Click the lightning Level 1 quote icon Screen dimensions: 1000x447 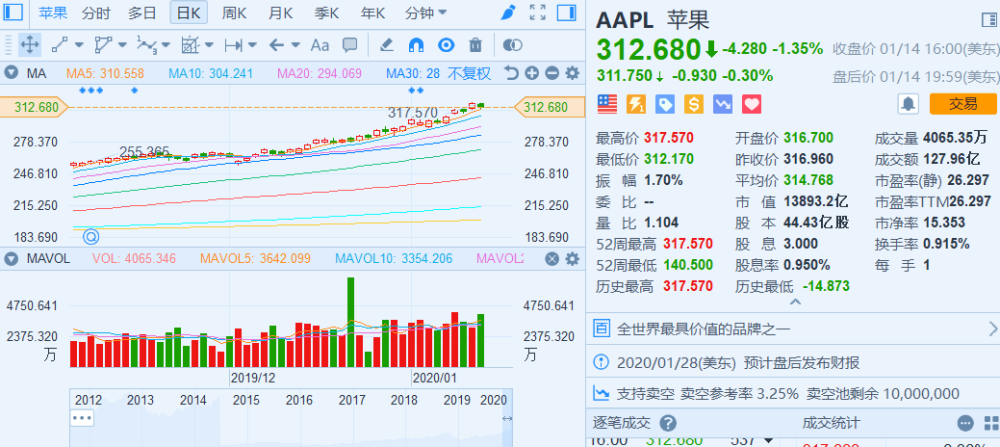[x=636, y=104]
